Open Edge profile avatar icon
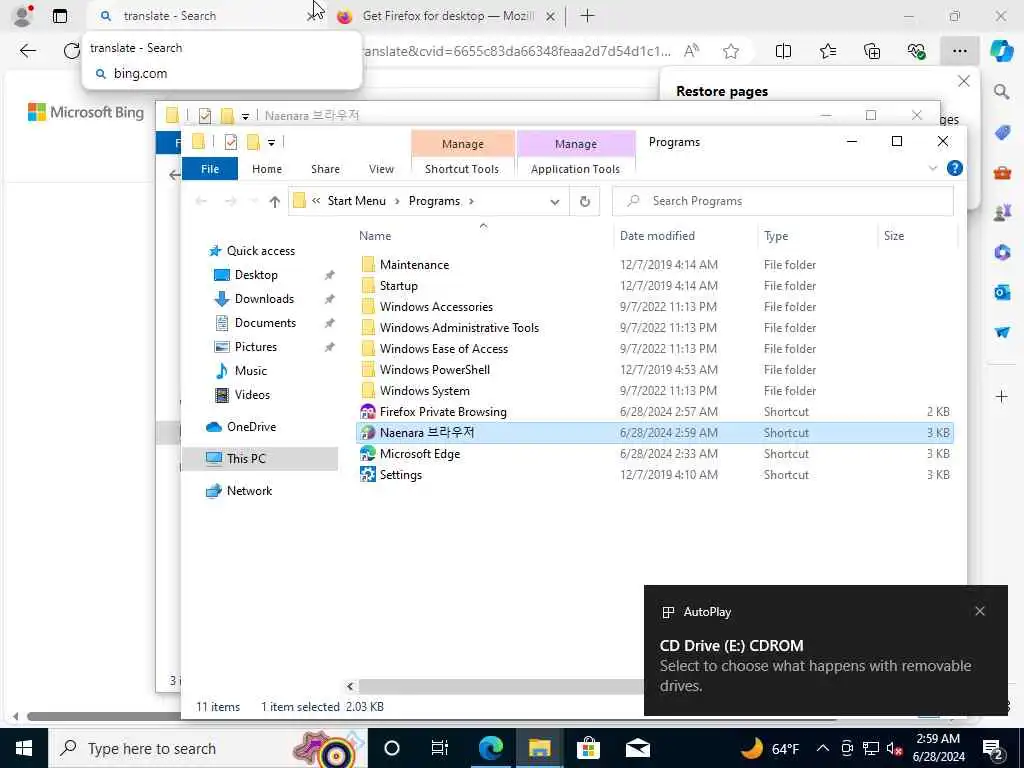This screenshot has width=1024, height=768. tap(23, 15)
